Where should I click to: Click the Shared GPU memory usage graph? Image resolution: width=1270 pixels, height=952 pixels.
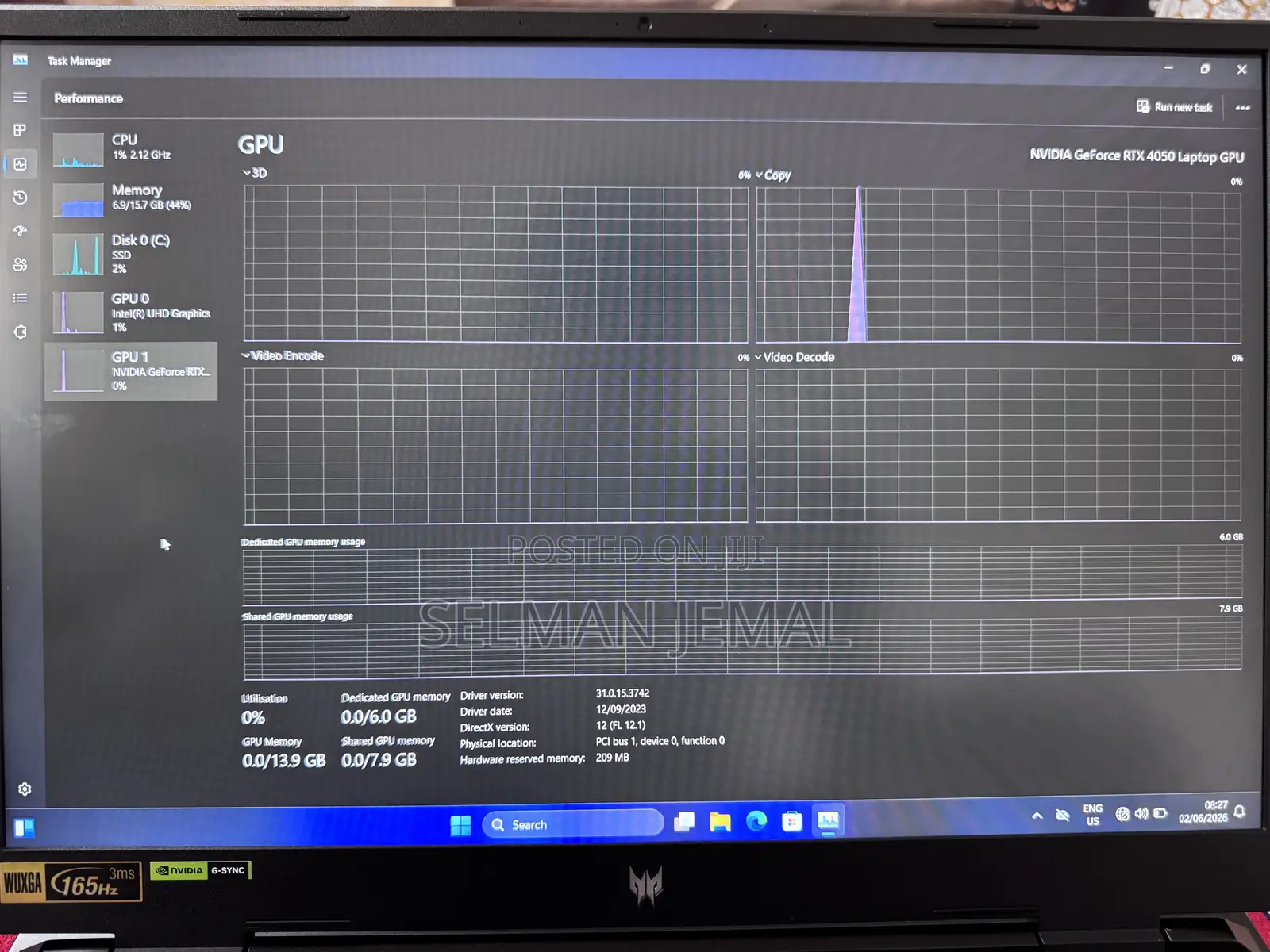coord(742,648)
